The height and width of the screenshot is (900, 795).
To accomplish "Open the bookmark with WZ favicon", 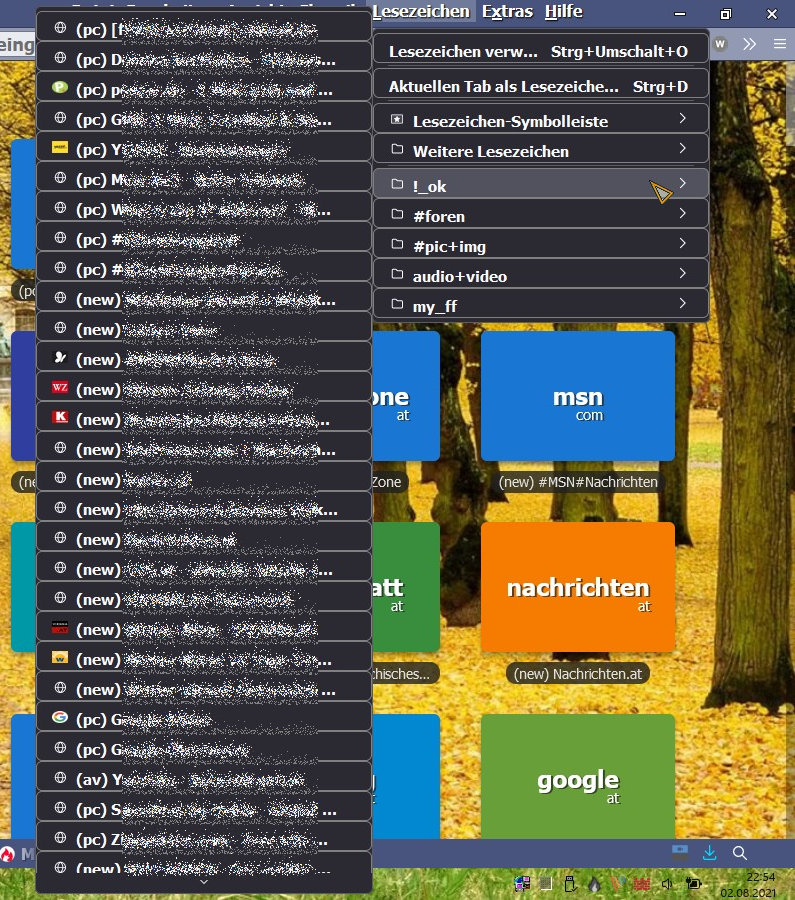I will point(203,389).
